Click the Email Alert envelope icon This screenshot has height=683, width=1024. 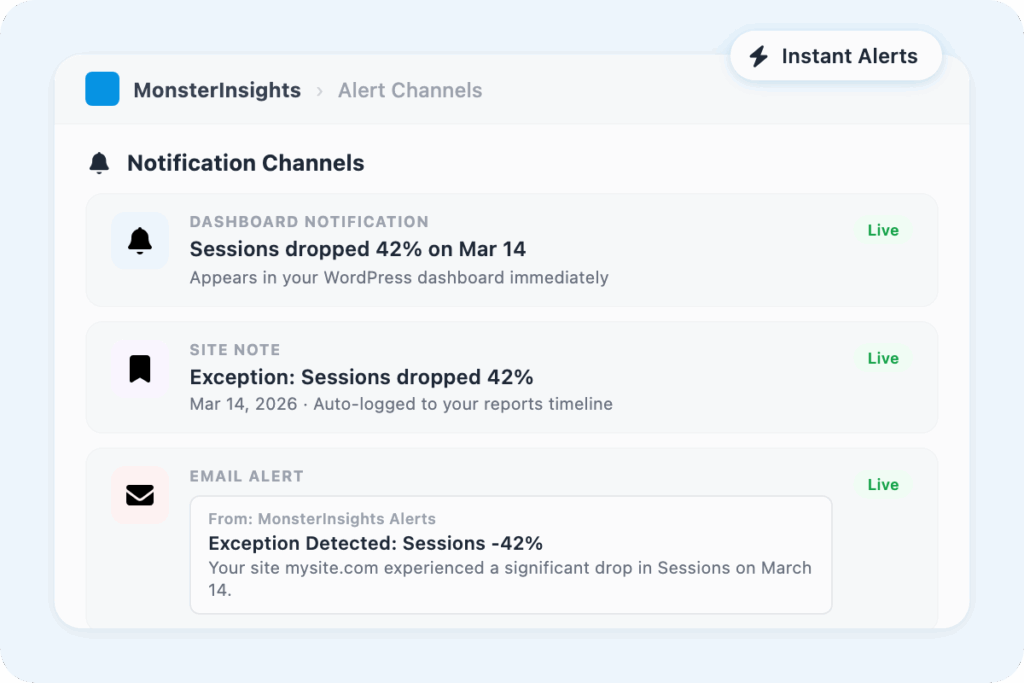click(140, 495)
